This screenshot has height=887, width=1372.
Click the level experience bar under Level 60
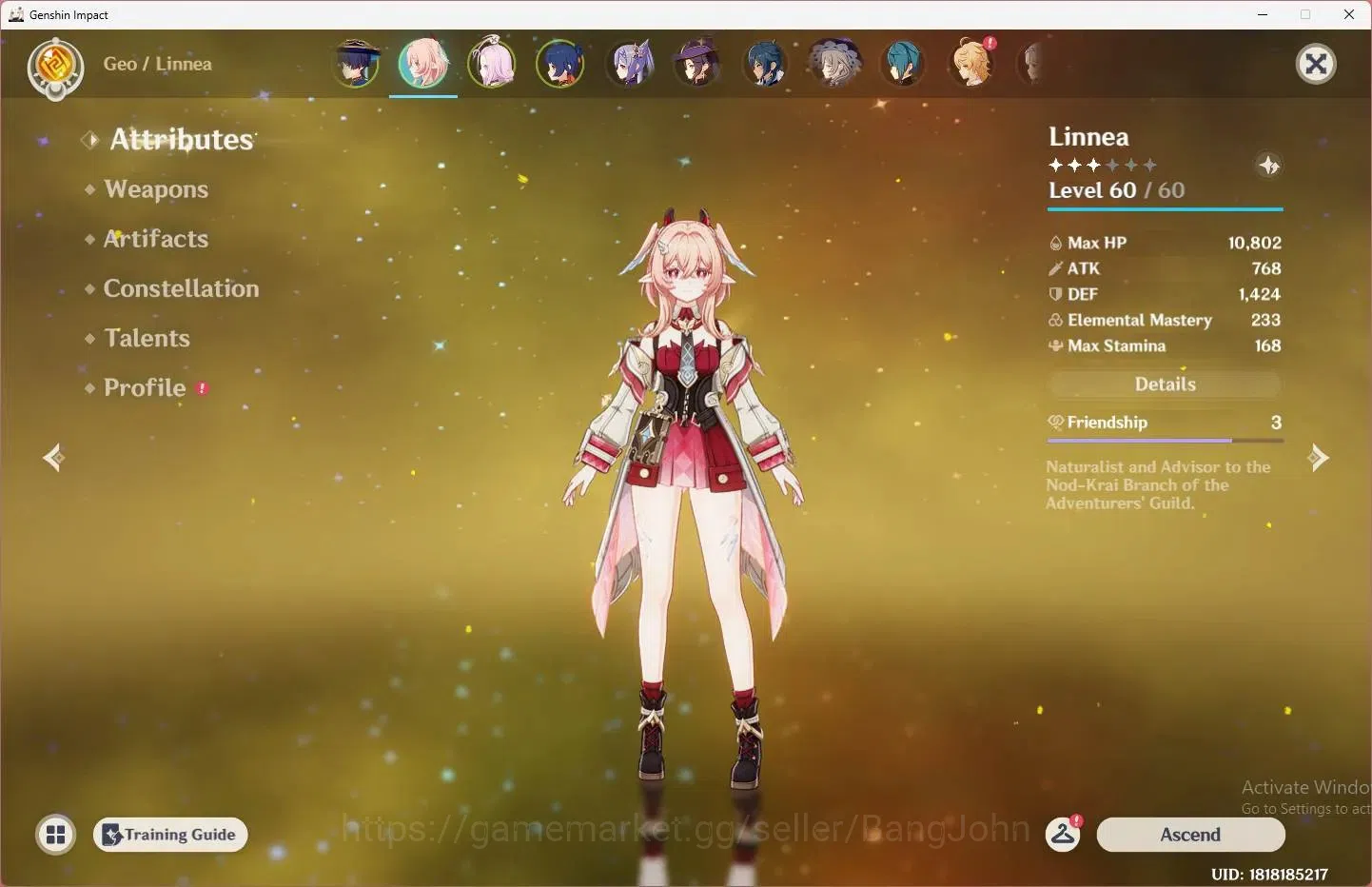(x=1165, y=208)
